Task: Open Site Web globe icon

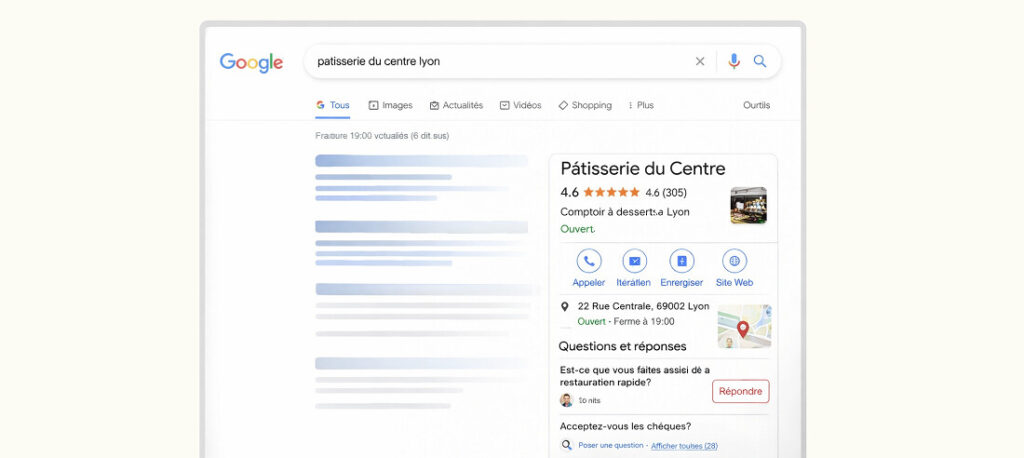Action: [x=734, y=261]
